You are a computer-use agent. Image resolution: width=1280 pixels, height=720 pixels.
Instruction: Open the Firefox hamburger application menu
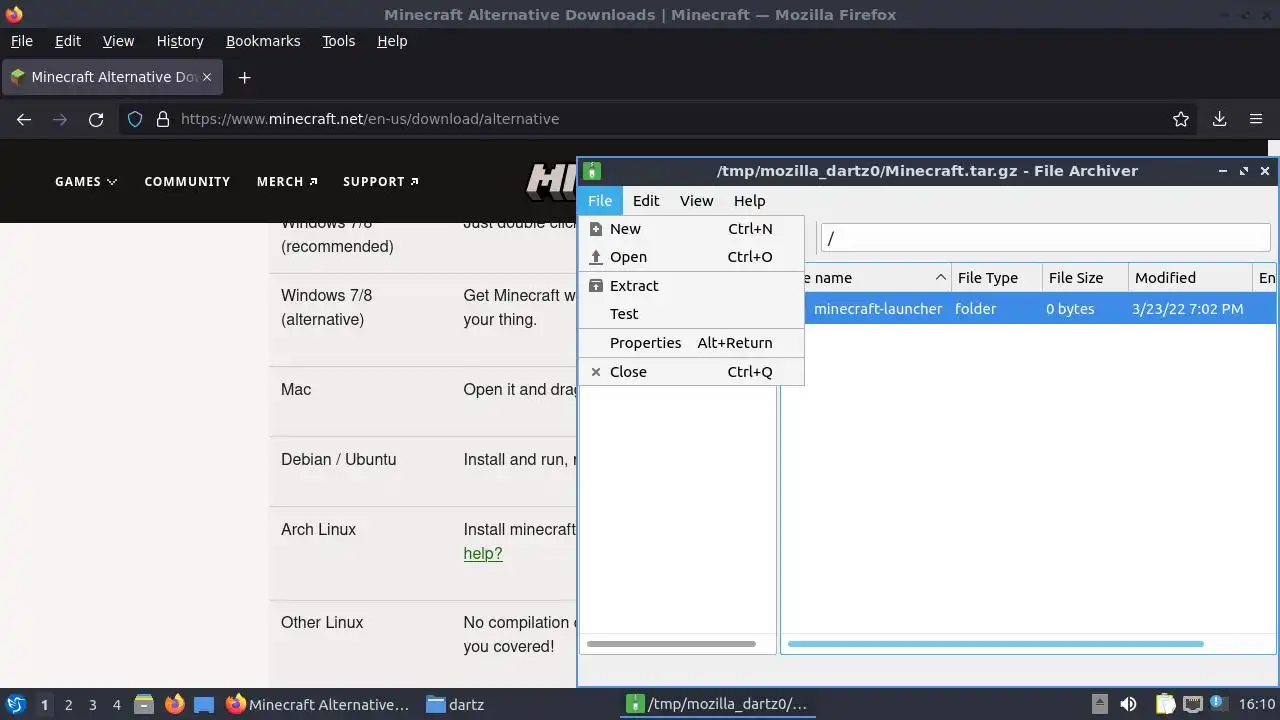click(1256, 119)
